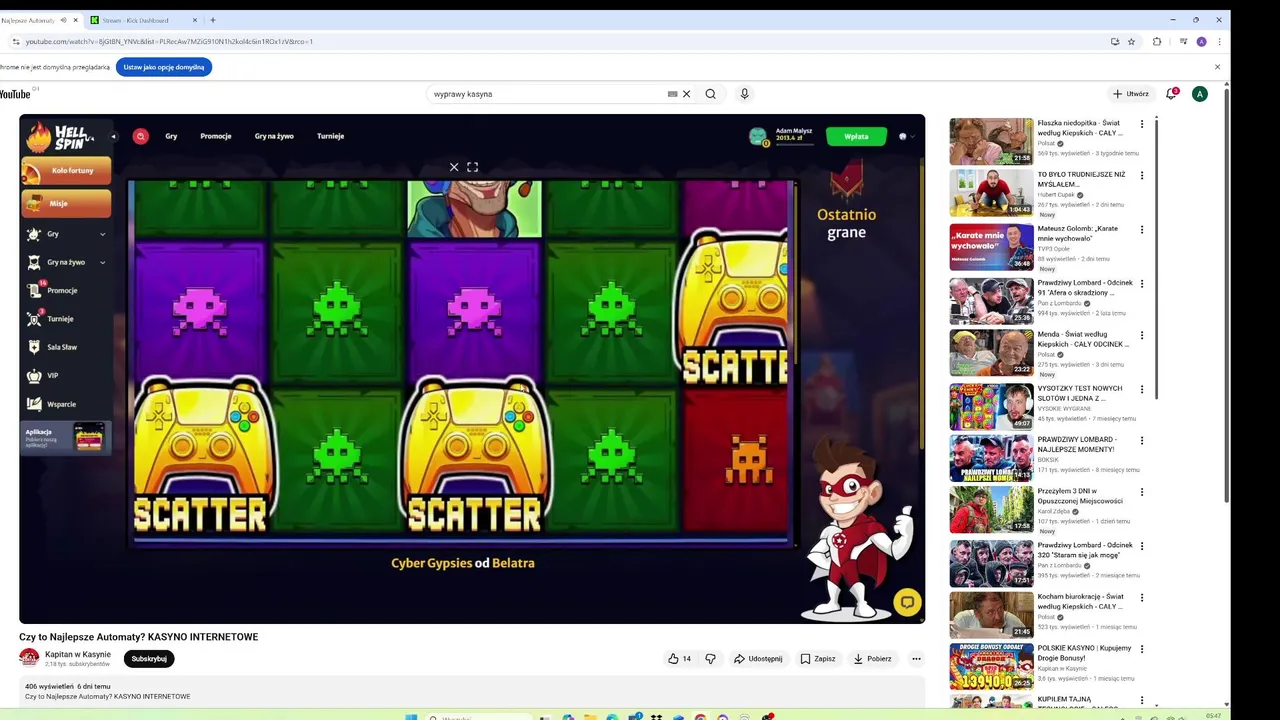The width and height of the screenshot is (1280, 720).
Task: Focus the YouTube search field
Action: coord(548,94)
